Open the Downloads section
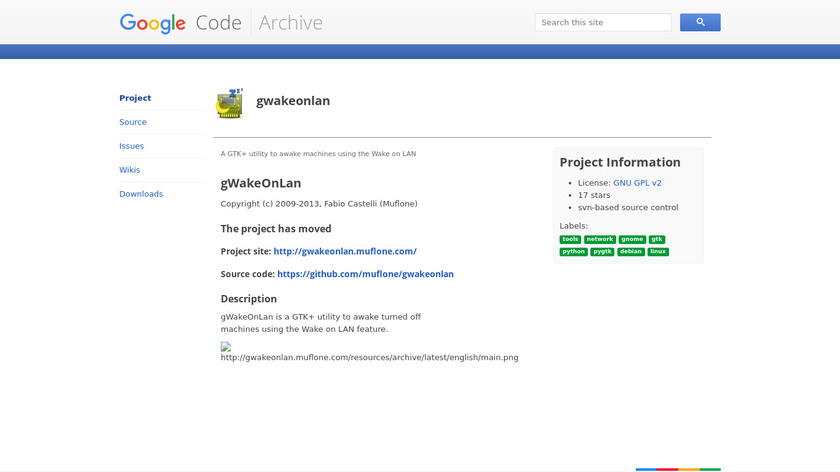Viewport: 840px width, 472px height. click(x=141, y=194)
